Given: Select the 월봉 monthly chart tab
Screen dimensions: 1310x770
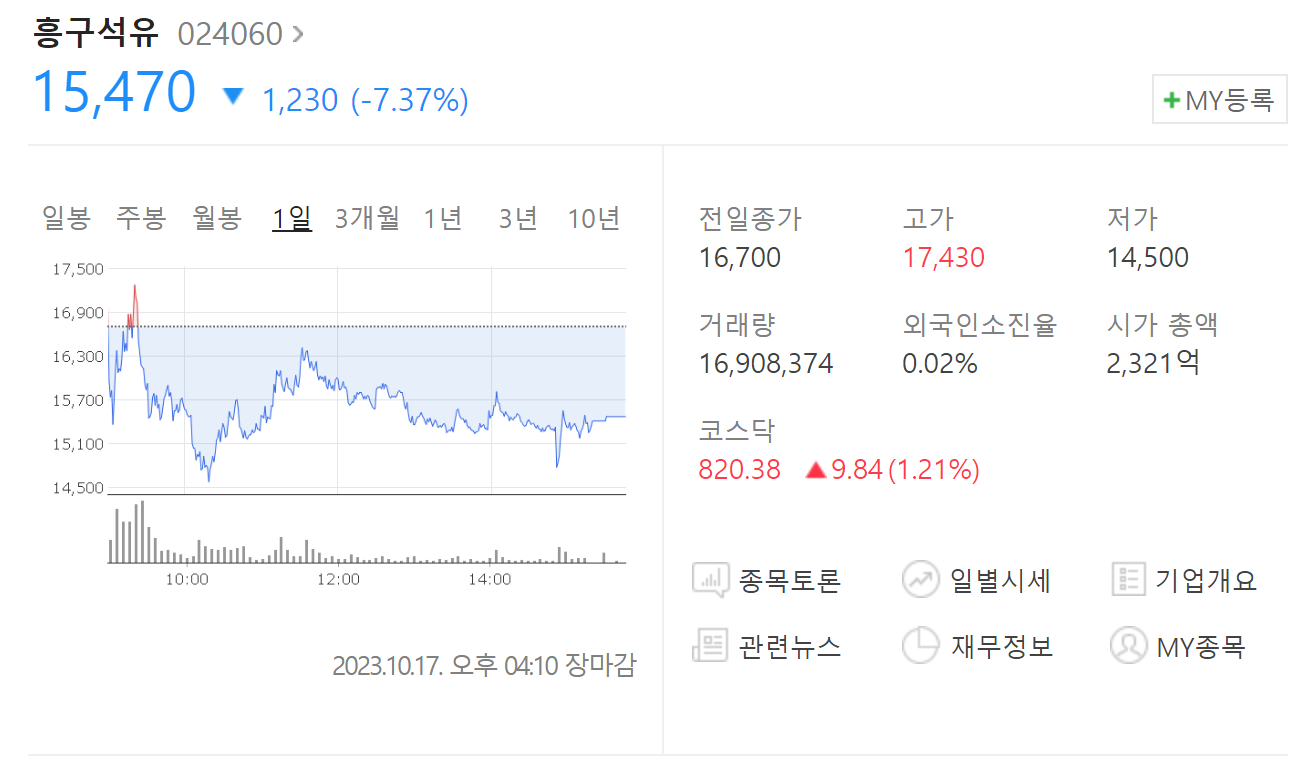Looking at the screenshot, I should click(x=216, y=218).
